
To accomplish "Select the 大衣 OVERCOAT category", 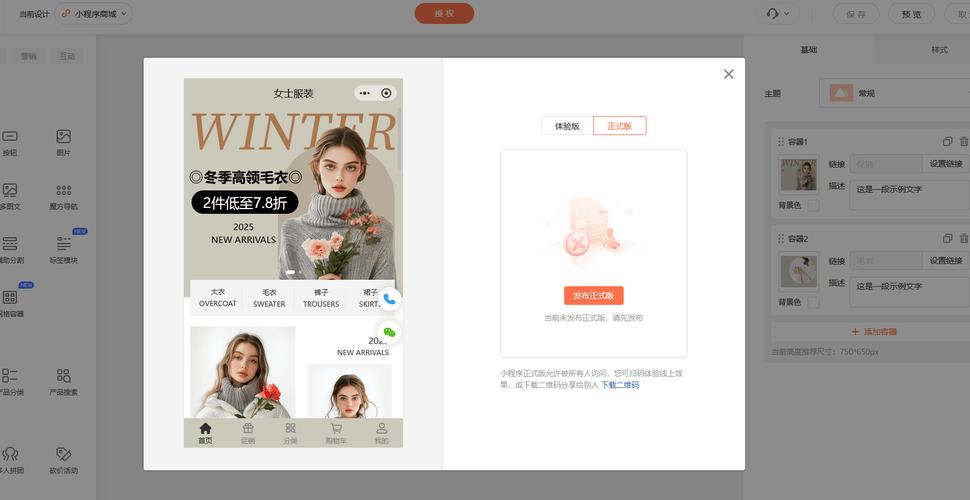I will point(217,298).
